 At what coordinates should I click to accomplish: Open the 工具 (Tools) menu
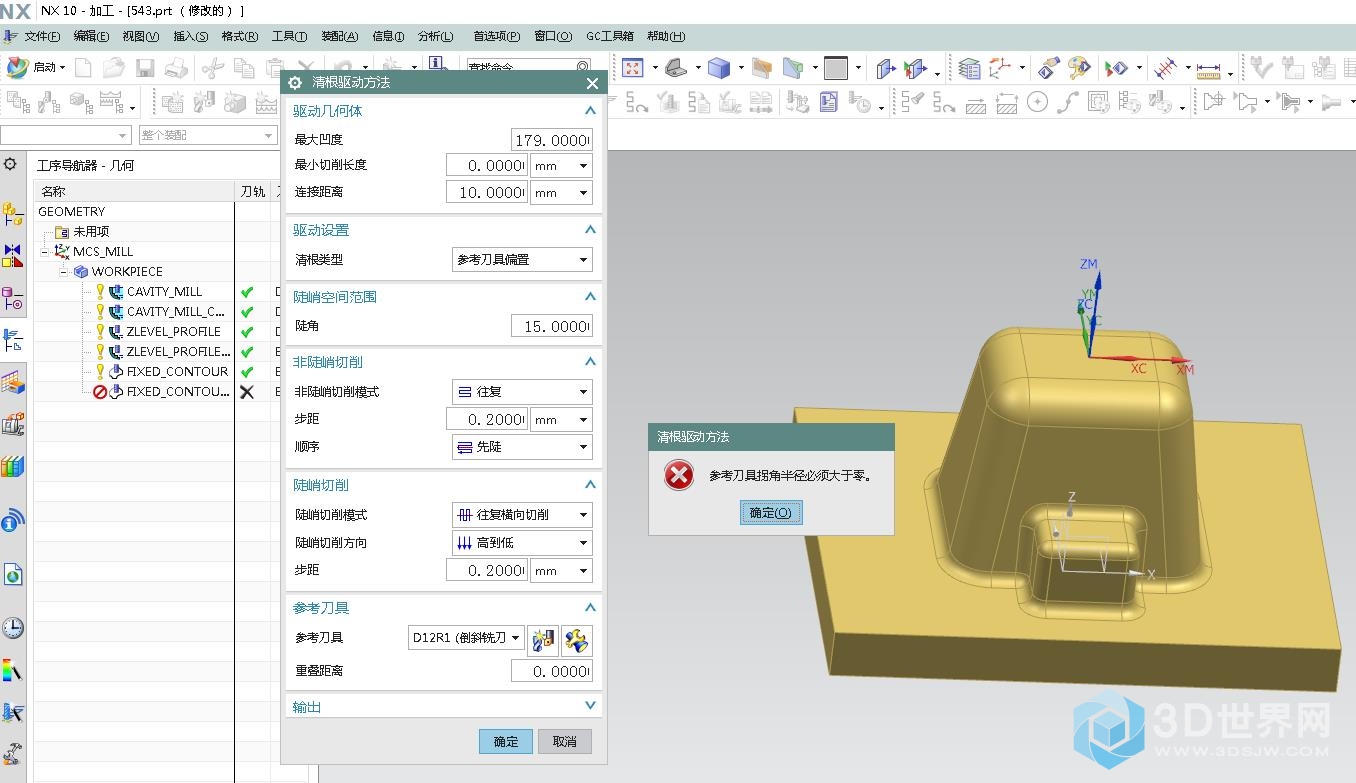pyautogui.click(x=289, y=36)
